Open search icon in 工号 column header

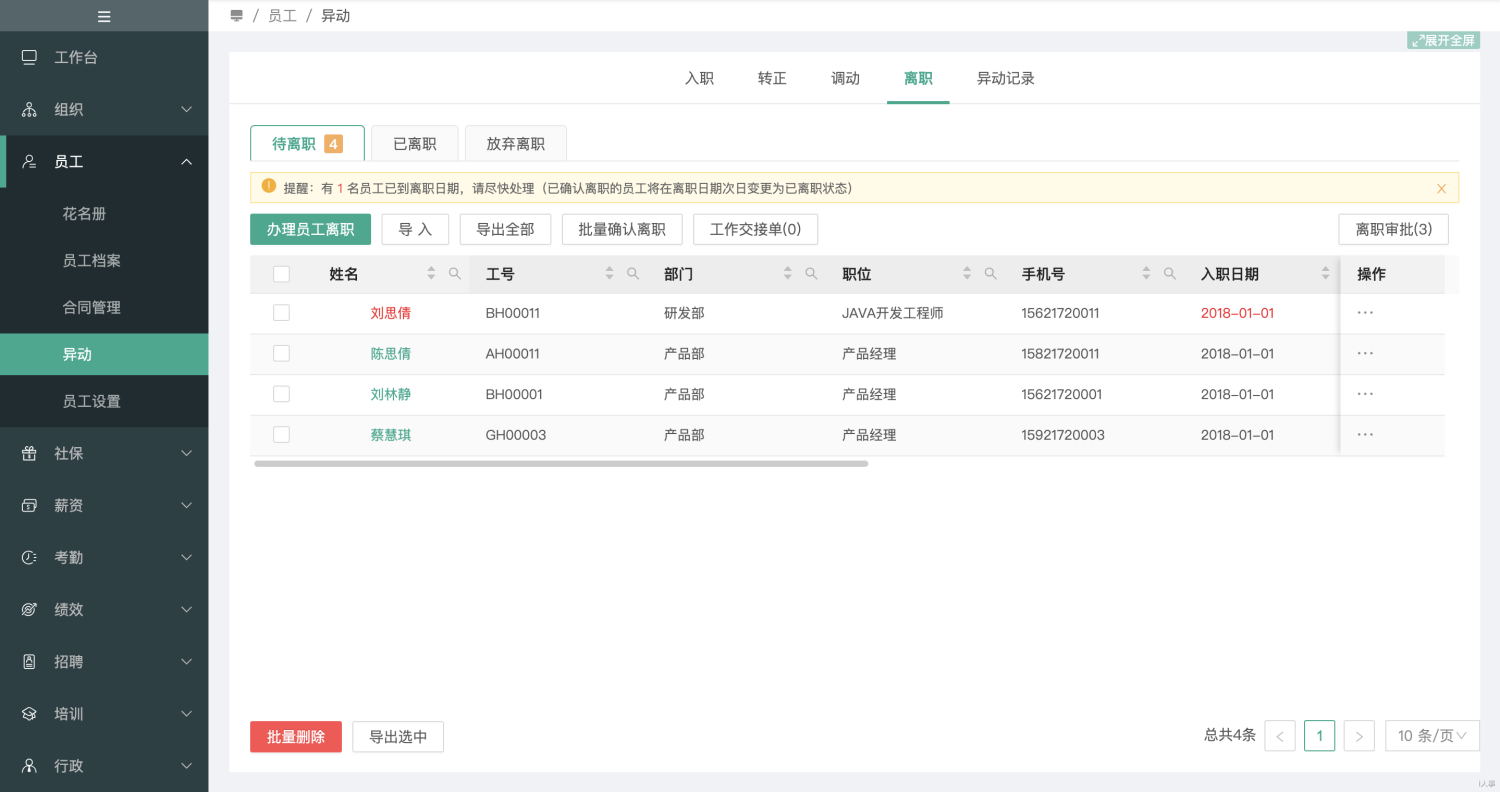tap(633, 273)
